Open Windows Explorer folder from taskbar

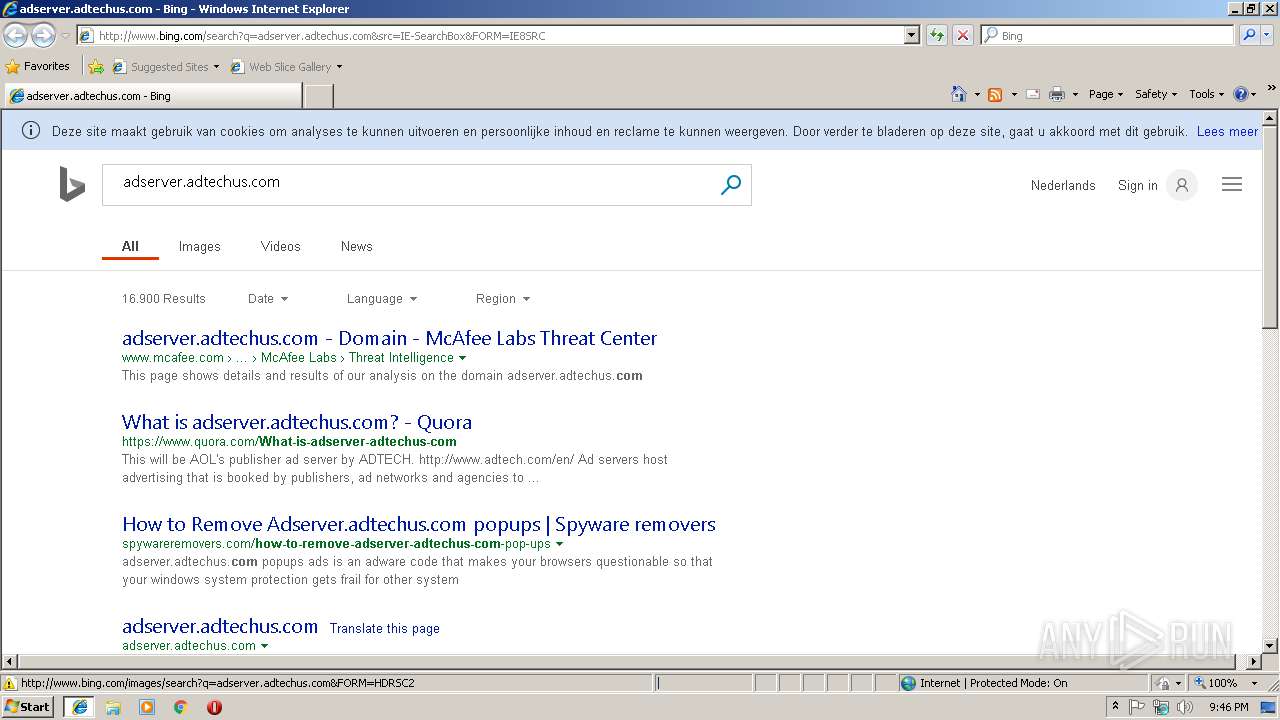(113, 707)
